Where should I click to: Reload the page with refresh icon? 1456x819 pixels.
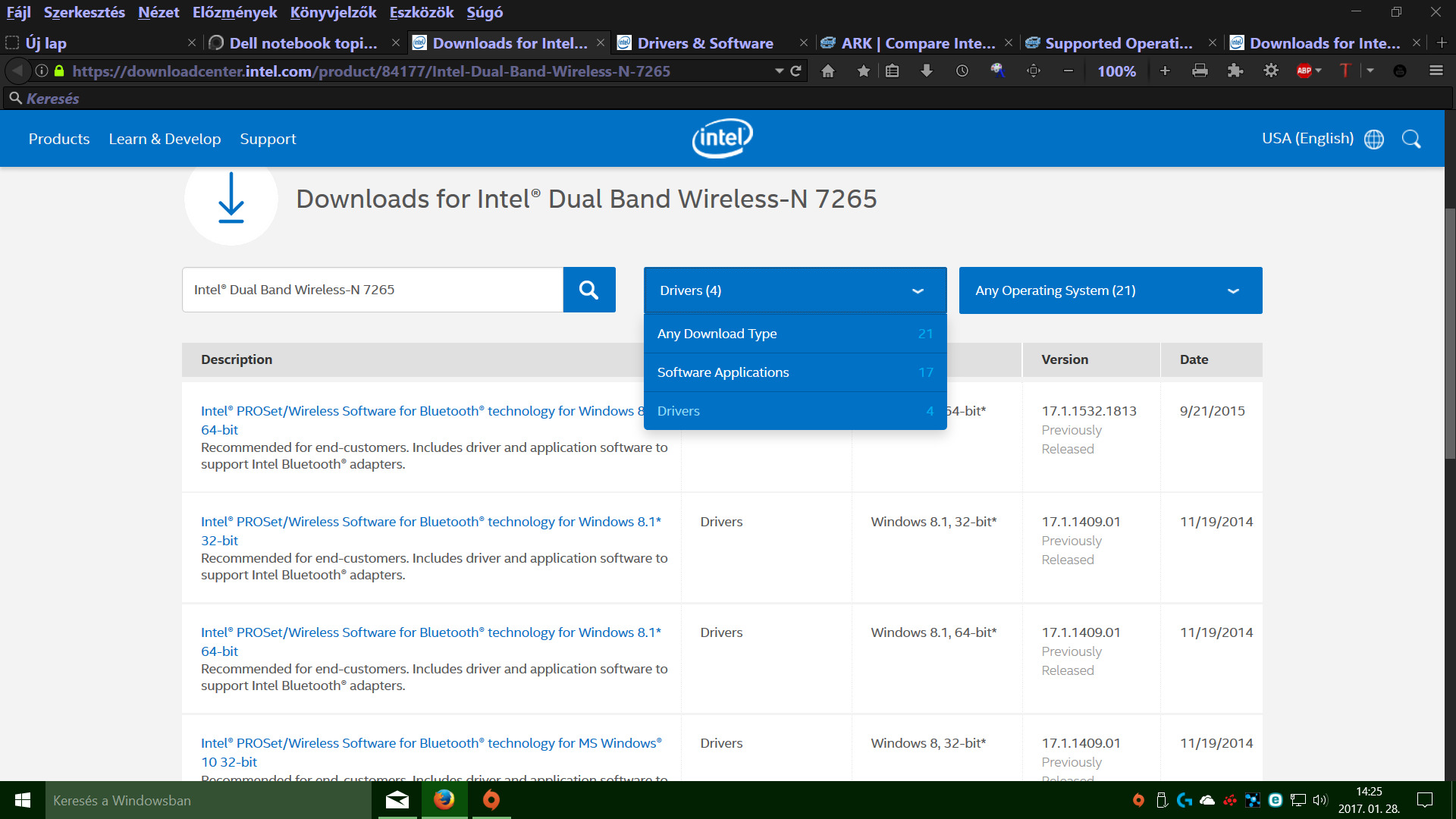[x=795, y=71]
